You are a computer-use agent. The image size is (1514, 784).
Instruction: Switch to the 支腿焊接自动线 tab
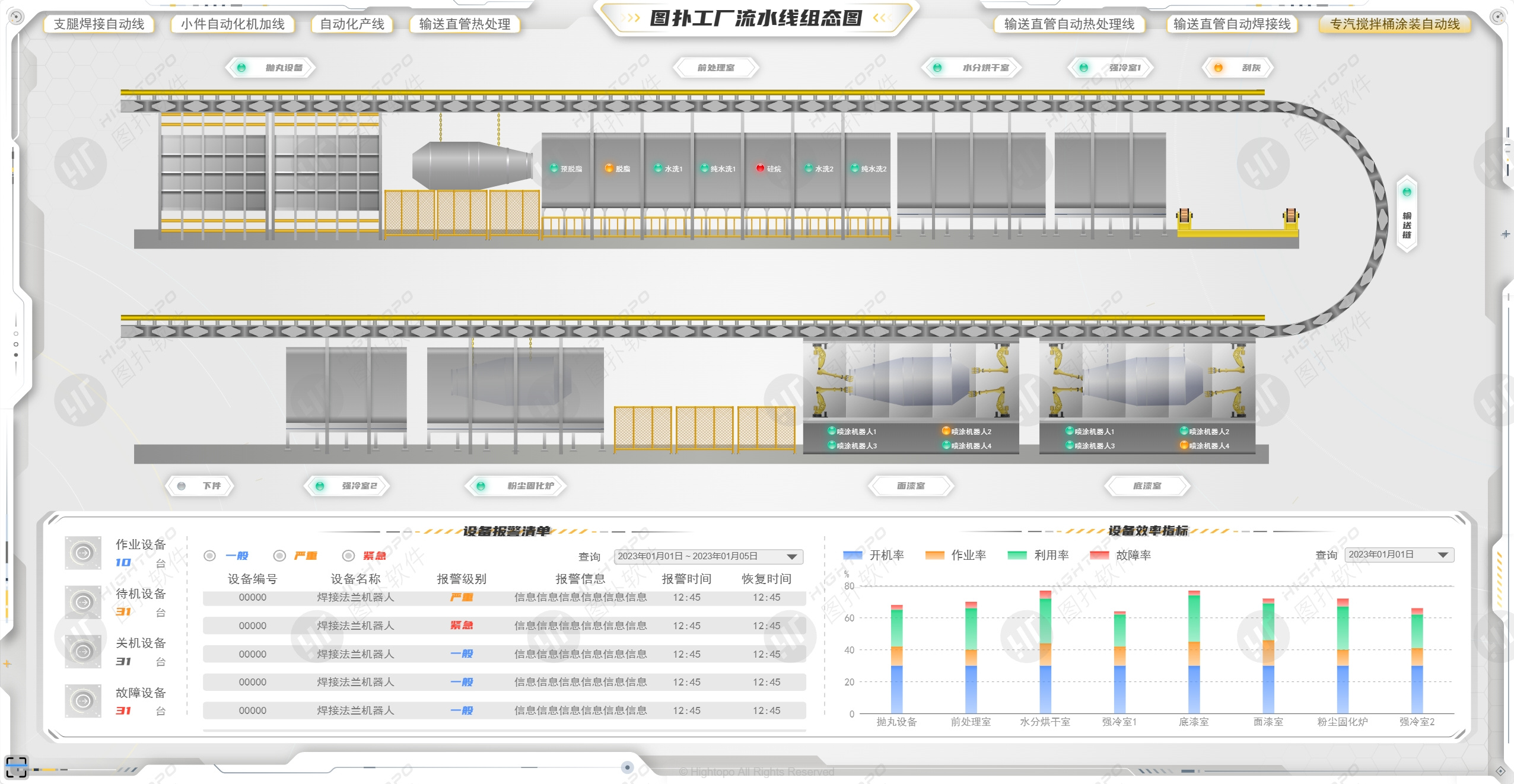click(x=101, y=24)
